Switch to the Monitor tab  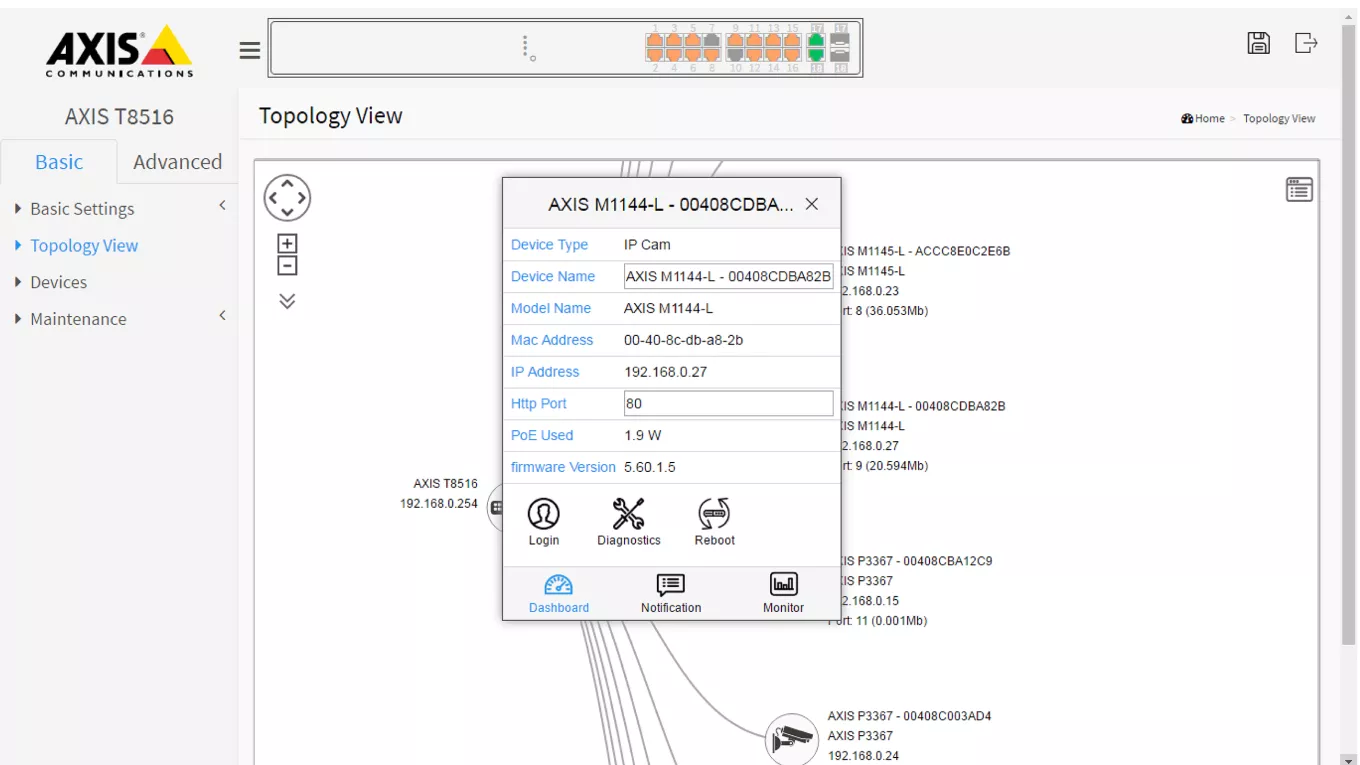click(783, 593)
